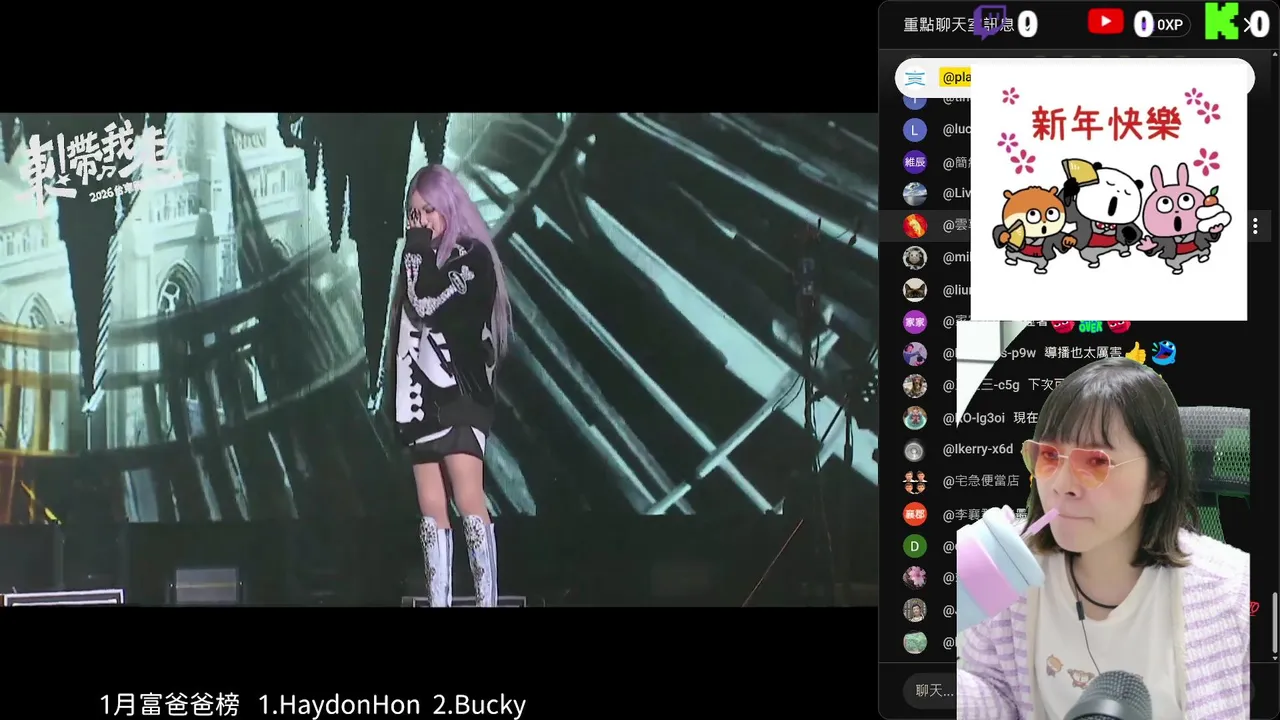Image resolution: width=1280 pixels, height=720 pixels.
Task: Click avatar next to @lkerry-x6d
Action: tap(915, 450)
